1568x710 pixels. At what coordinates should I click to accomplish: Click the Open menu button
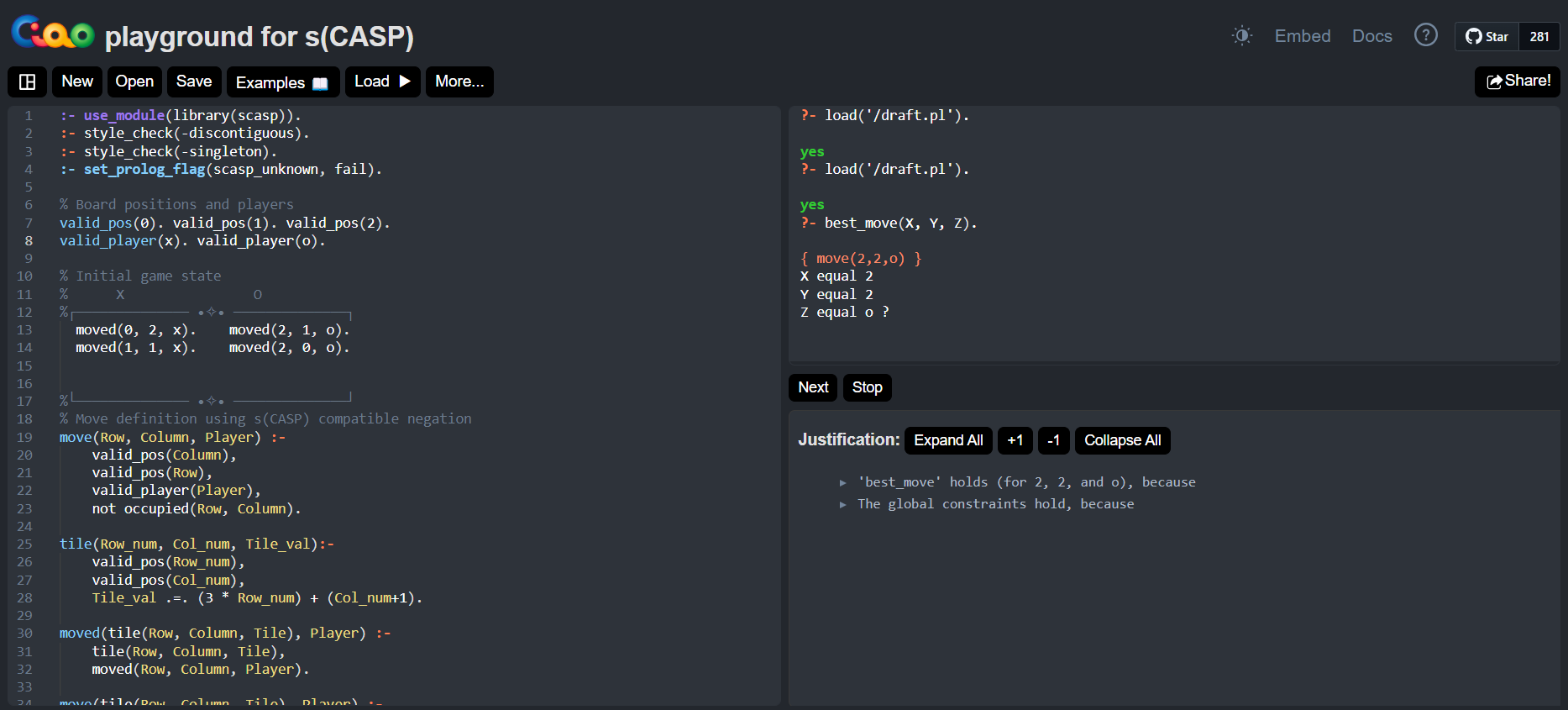click(x=134, y=82)
